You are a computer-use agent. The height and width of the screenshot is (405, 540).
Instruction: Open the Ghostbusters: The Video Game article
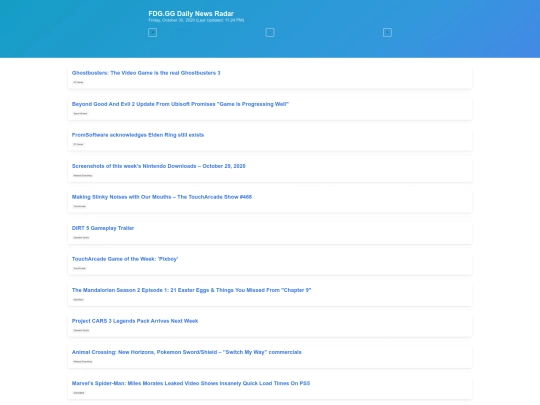[x=146, y=73]
